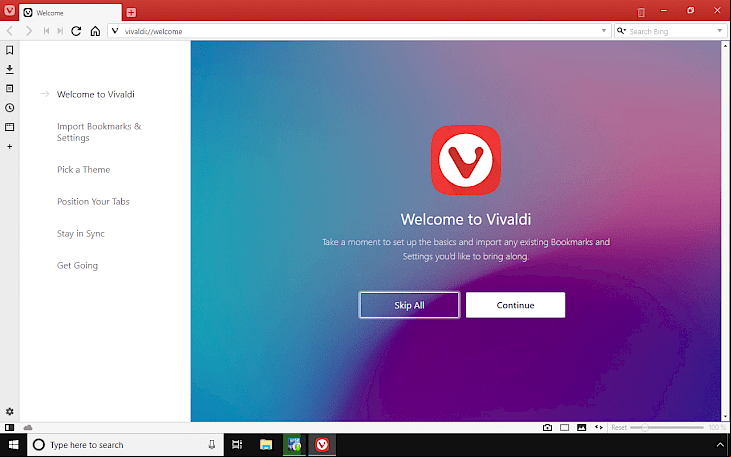The width and height of the screenshot is (731, 457).
Task: Click the Skip All button
Action: tap(409, 305)
